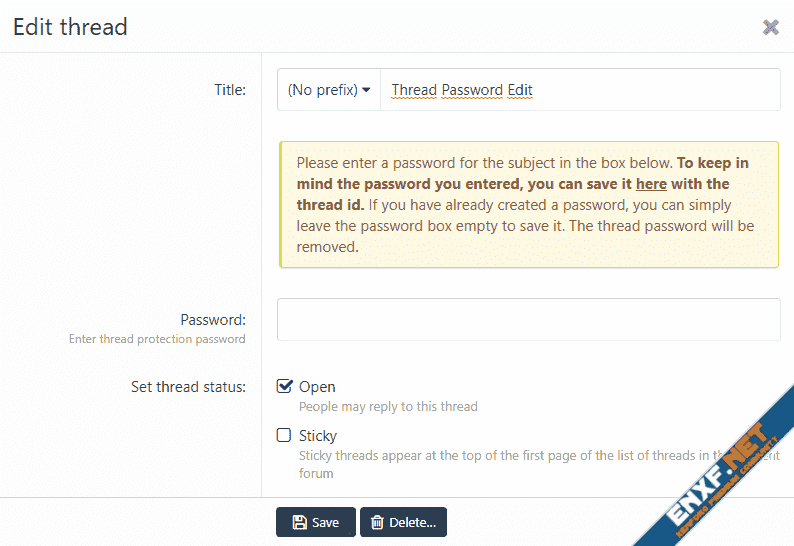
Task: Follow the "here" link in the notice
Action: (x=651, y=184)
